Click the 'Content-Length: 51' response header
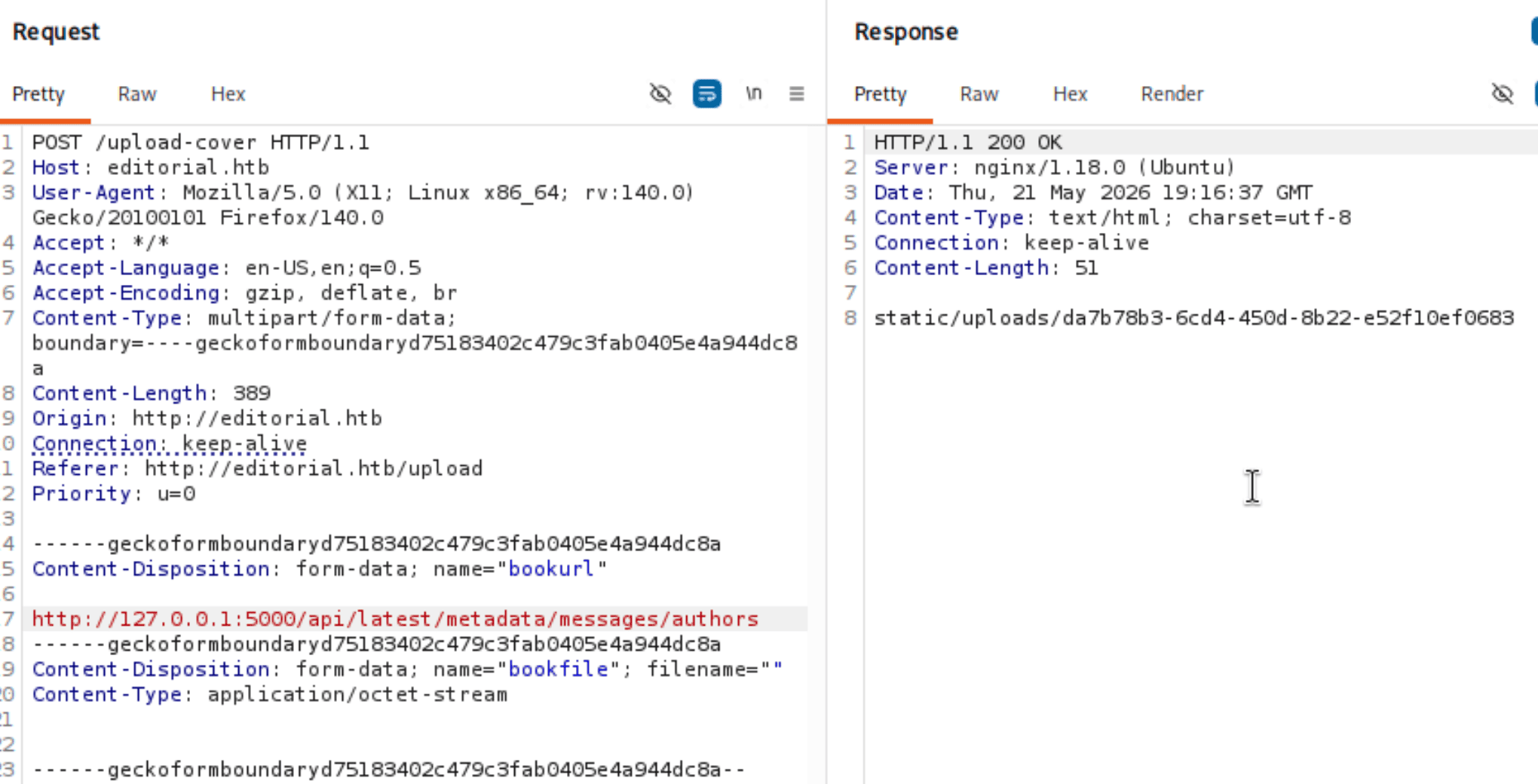Image resolution: width=1538 pixels, height=784 pixels. click(986, 268)
